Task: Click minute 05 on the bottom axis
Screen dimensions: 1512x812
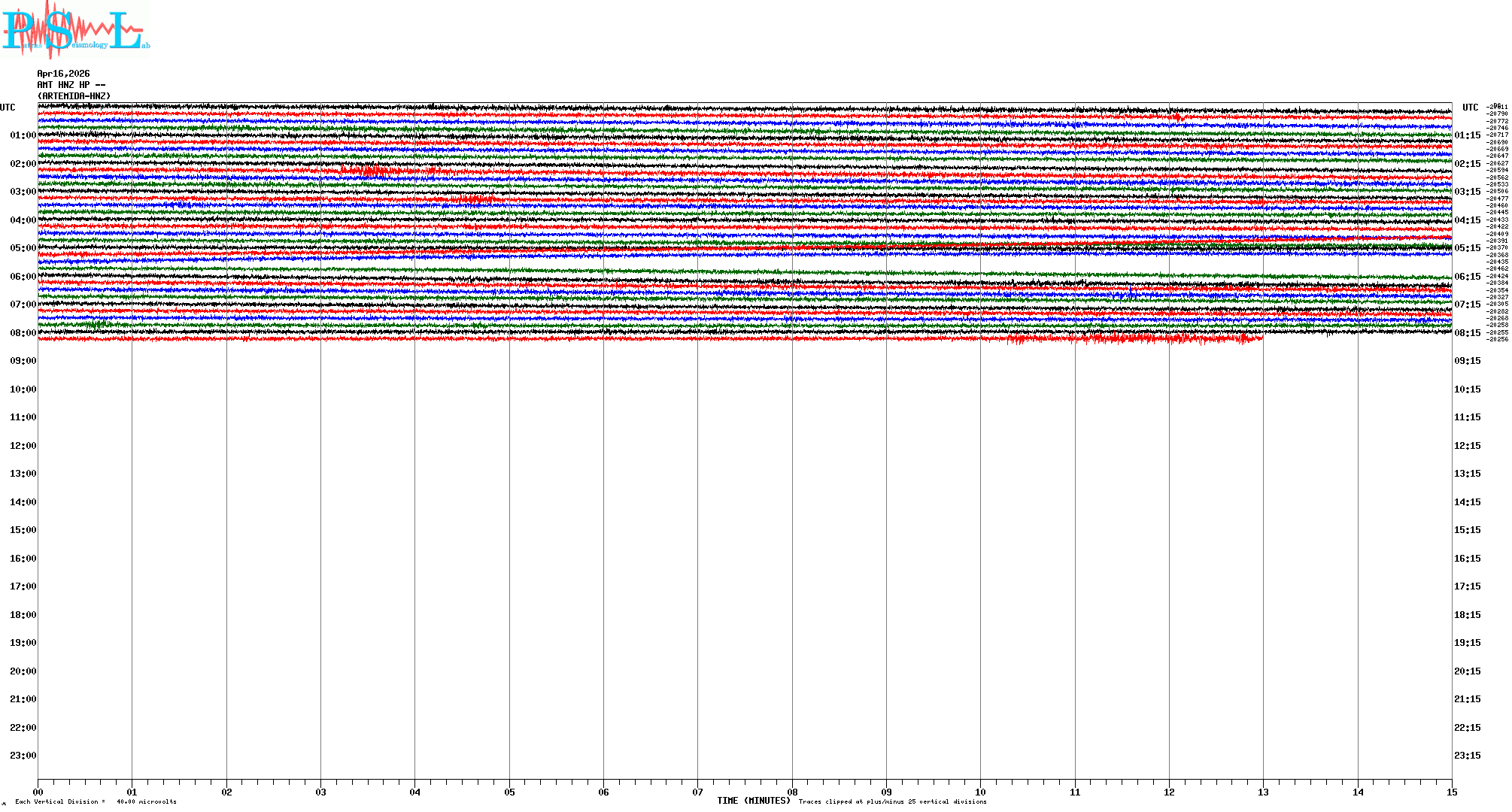Action: [509, 792]
